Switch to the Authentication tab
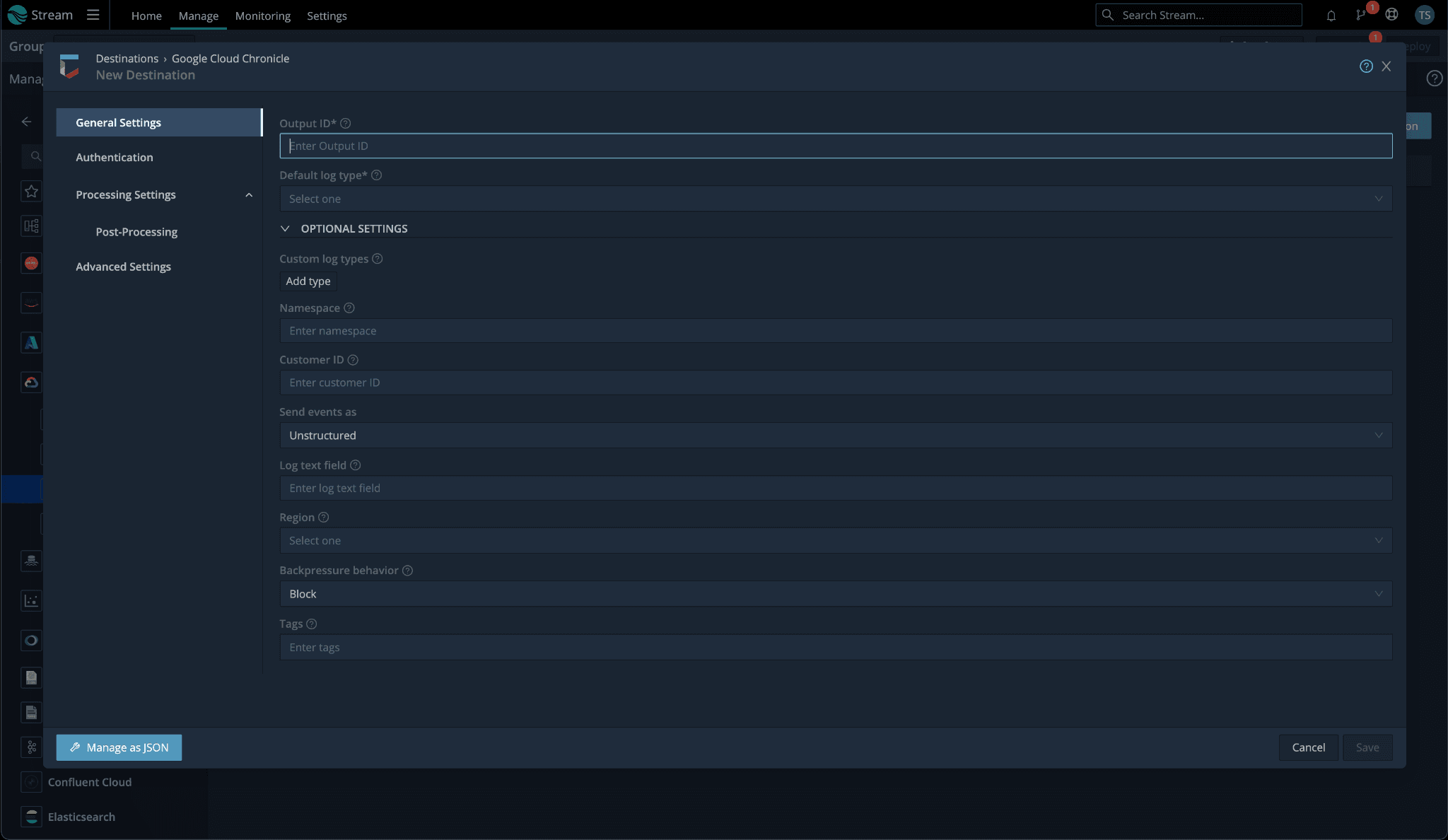 115,158
